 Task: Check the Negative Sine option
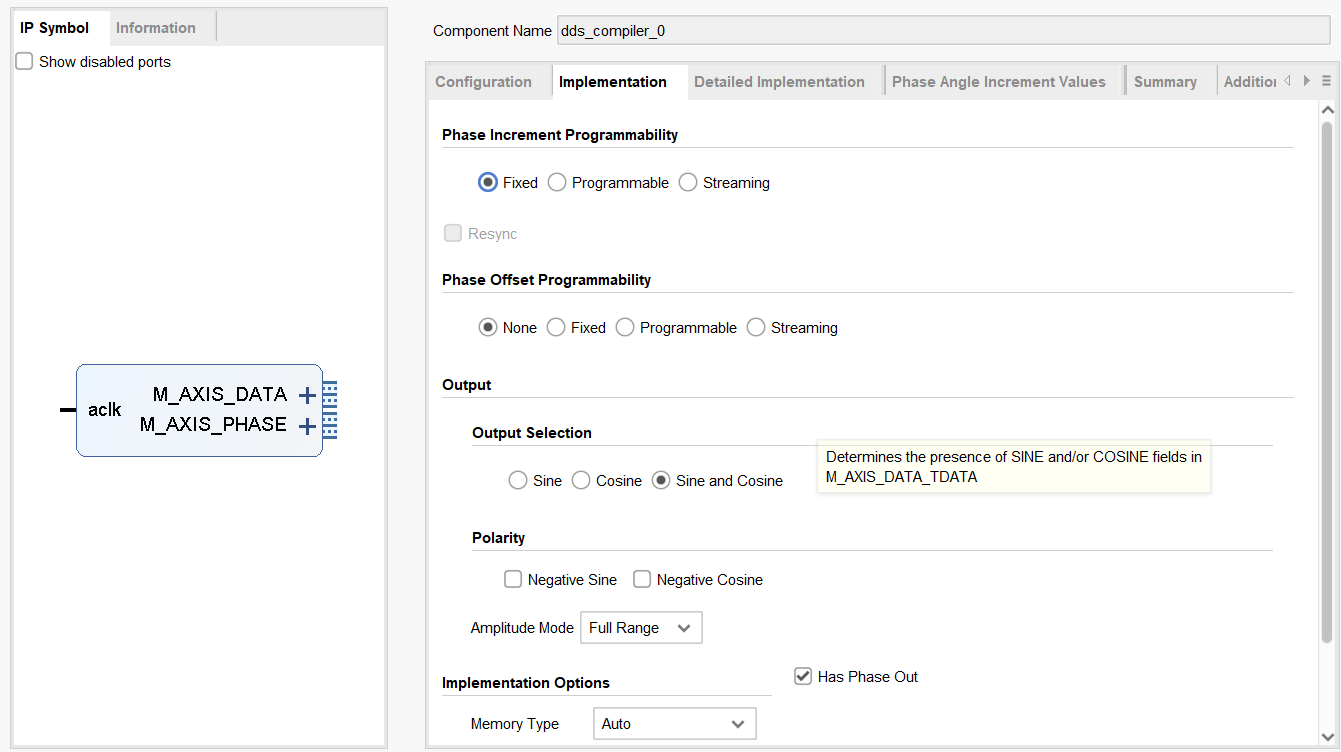click(513, 580)
